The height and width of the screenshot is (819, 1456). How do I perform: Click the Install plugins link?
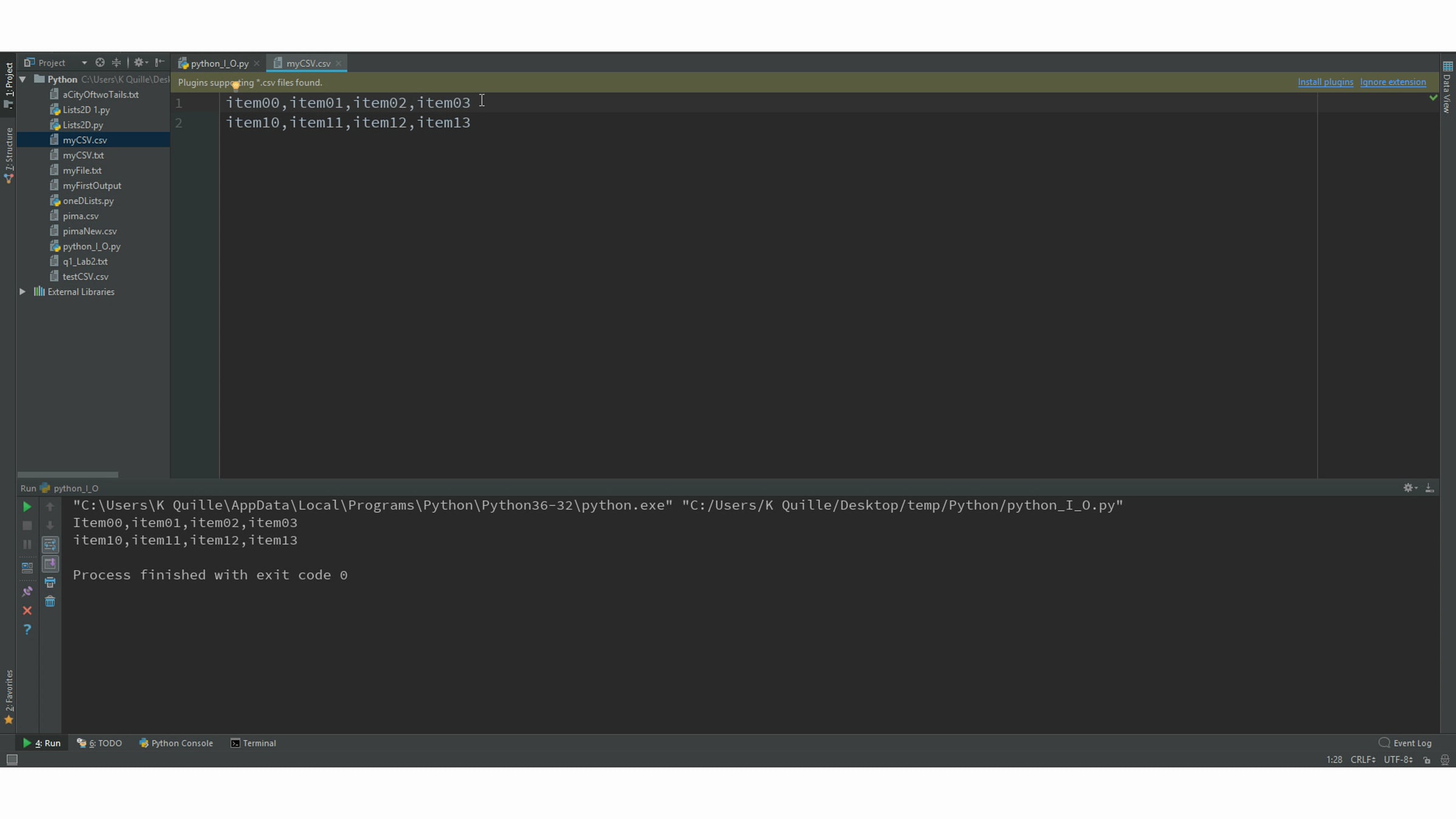point(1326,82)
